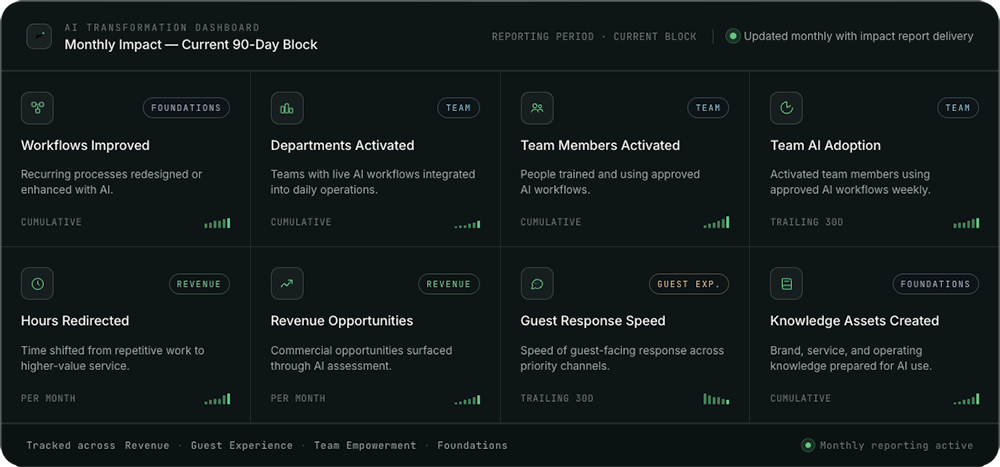Click the declining sparkline in Guest Response Speed
This screenshot has height=467, width=1000.
pos(716,399)
